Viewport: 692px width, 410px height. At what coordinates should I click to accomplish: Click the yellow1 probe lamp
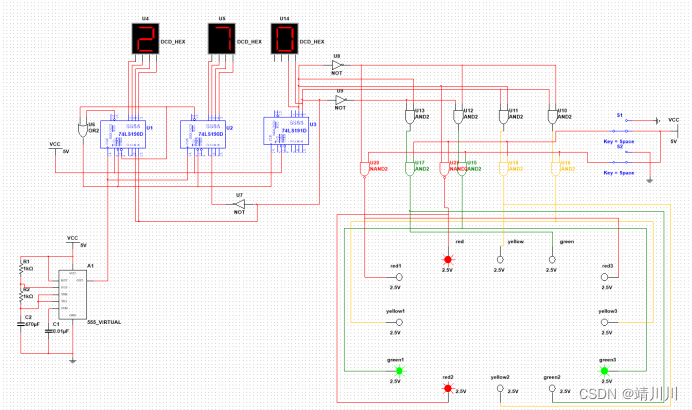point(399,323)
